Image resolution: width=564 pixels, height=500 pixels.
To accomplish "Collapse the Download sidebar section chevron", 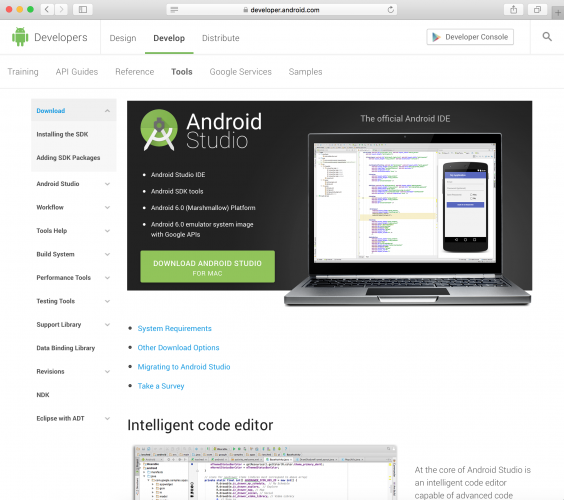I will tap(107, 111).
